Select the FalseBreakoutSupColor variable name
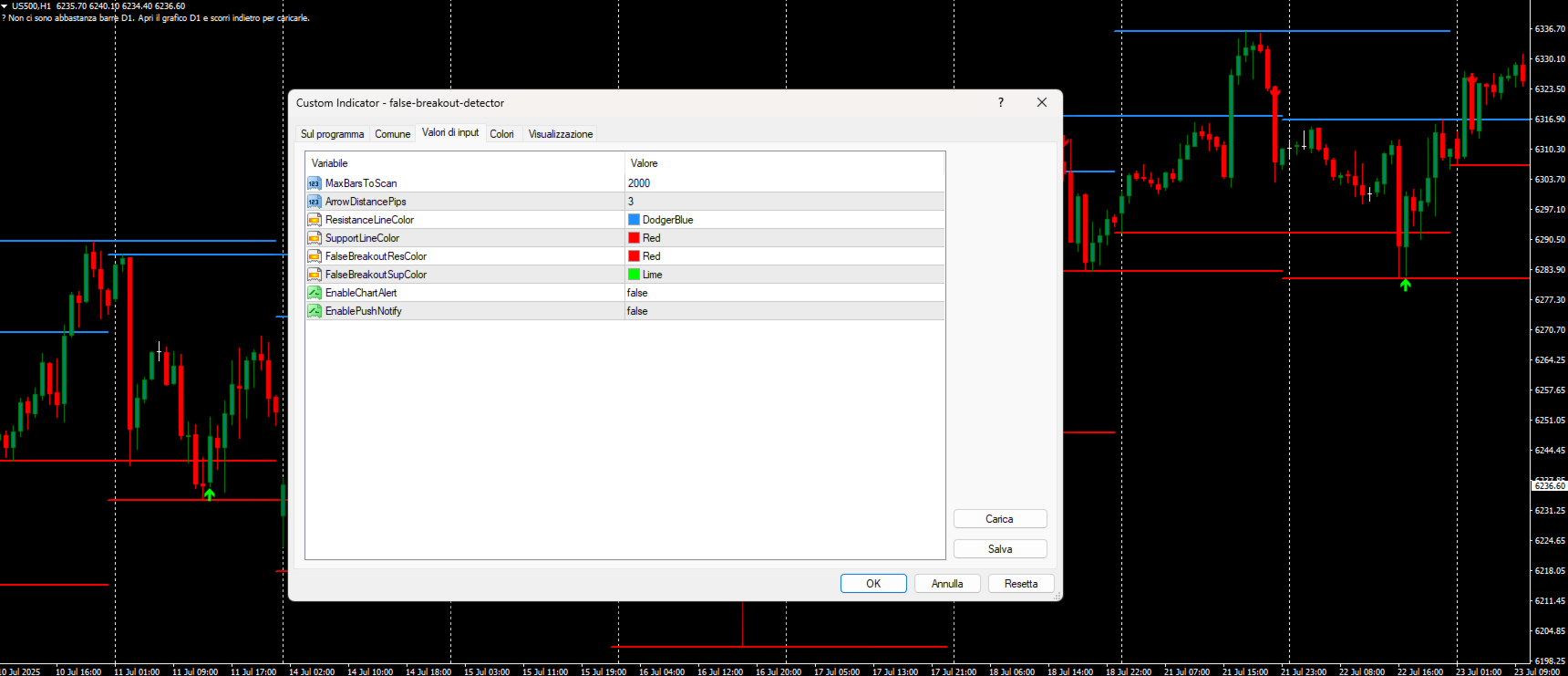1568x676 pixels. [376, 275]
